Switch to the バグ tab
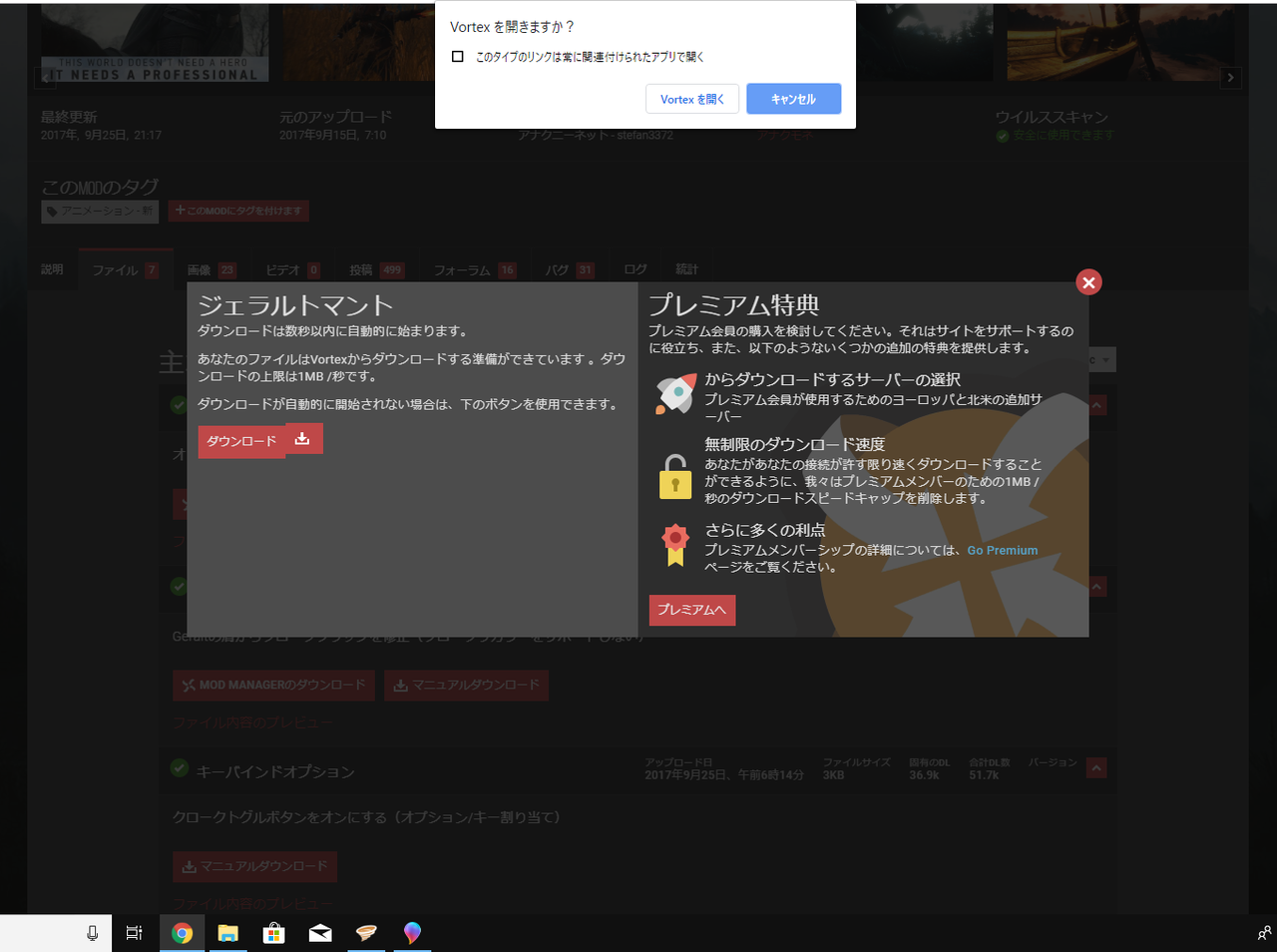 click(569, 269)
